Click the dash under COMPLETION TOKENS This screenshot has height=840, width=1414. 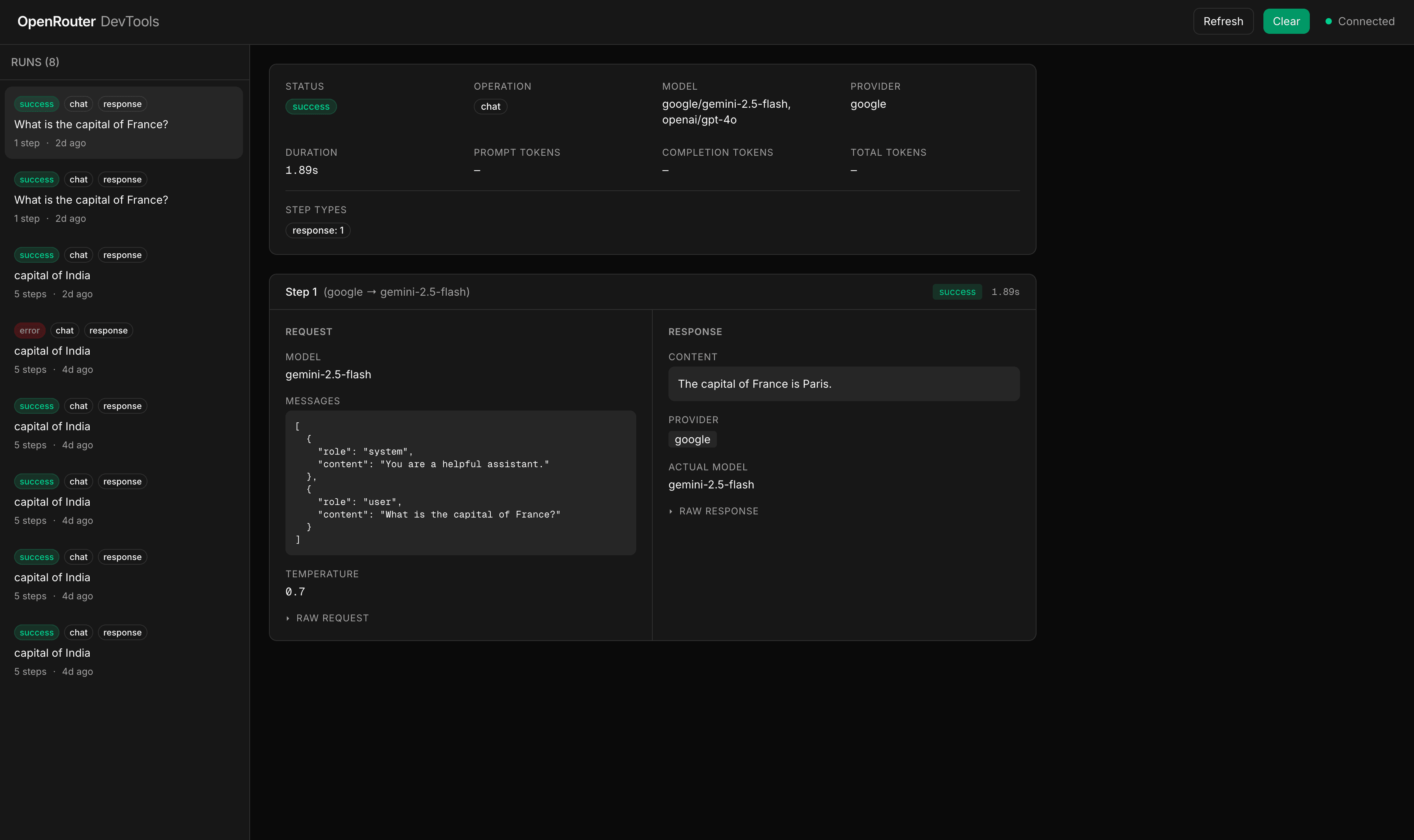(665, 170)
